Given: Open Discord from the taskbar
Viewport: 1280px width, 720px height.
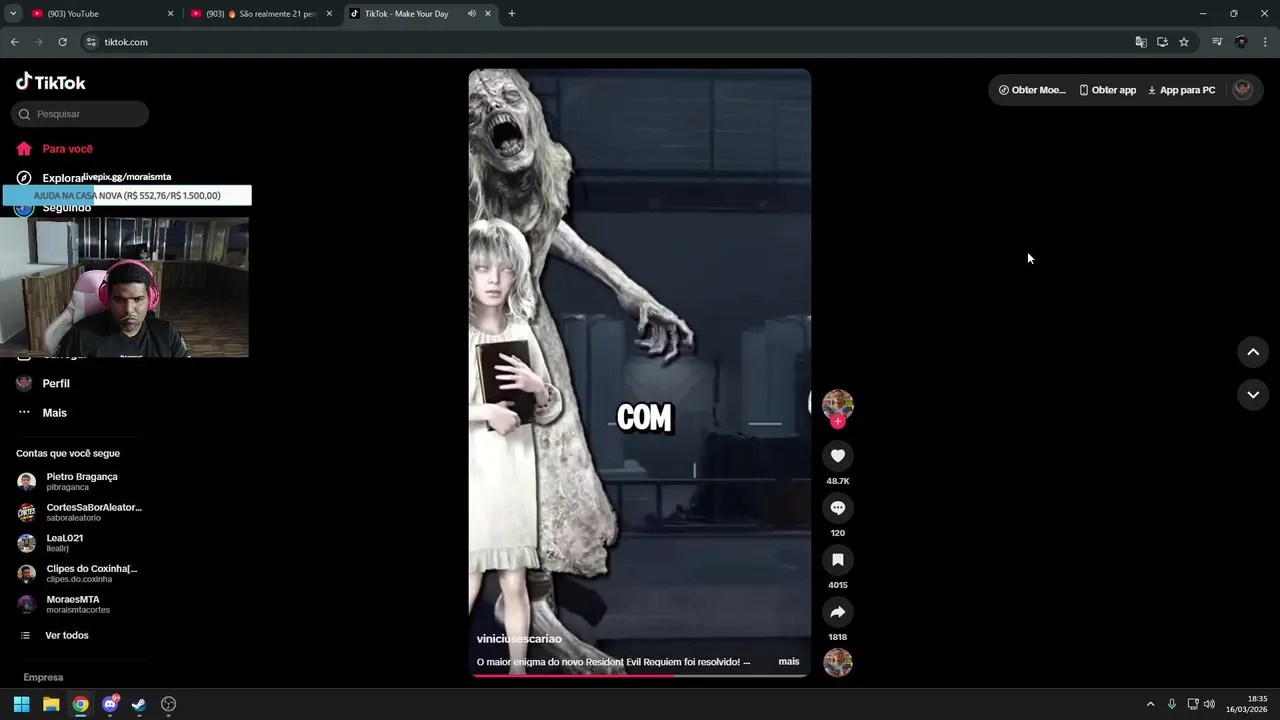Looking at the screenshot, I should pyautogui.click(x=110, y=704).
